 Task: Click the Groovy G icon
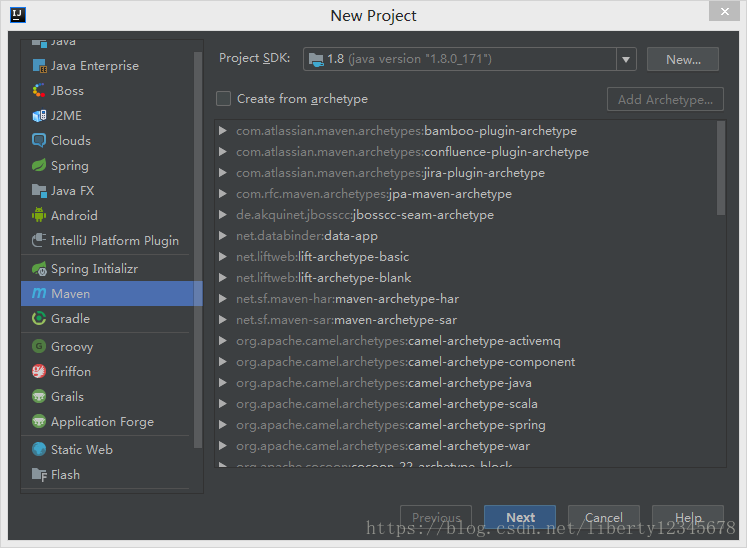click(39, 346)
